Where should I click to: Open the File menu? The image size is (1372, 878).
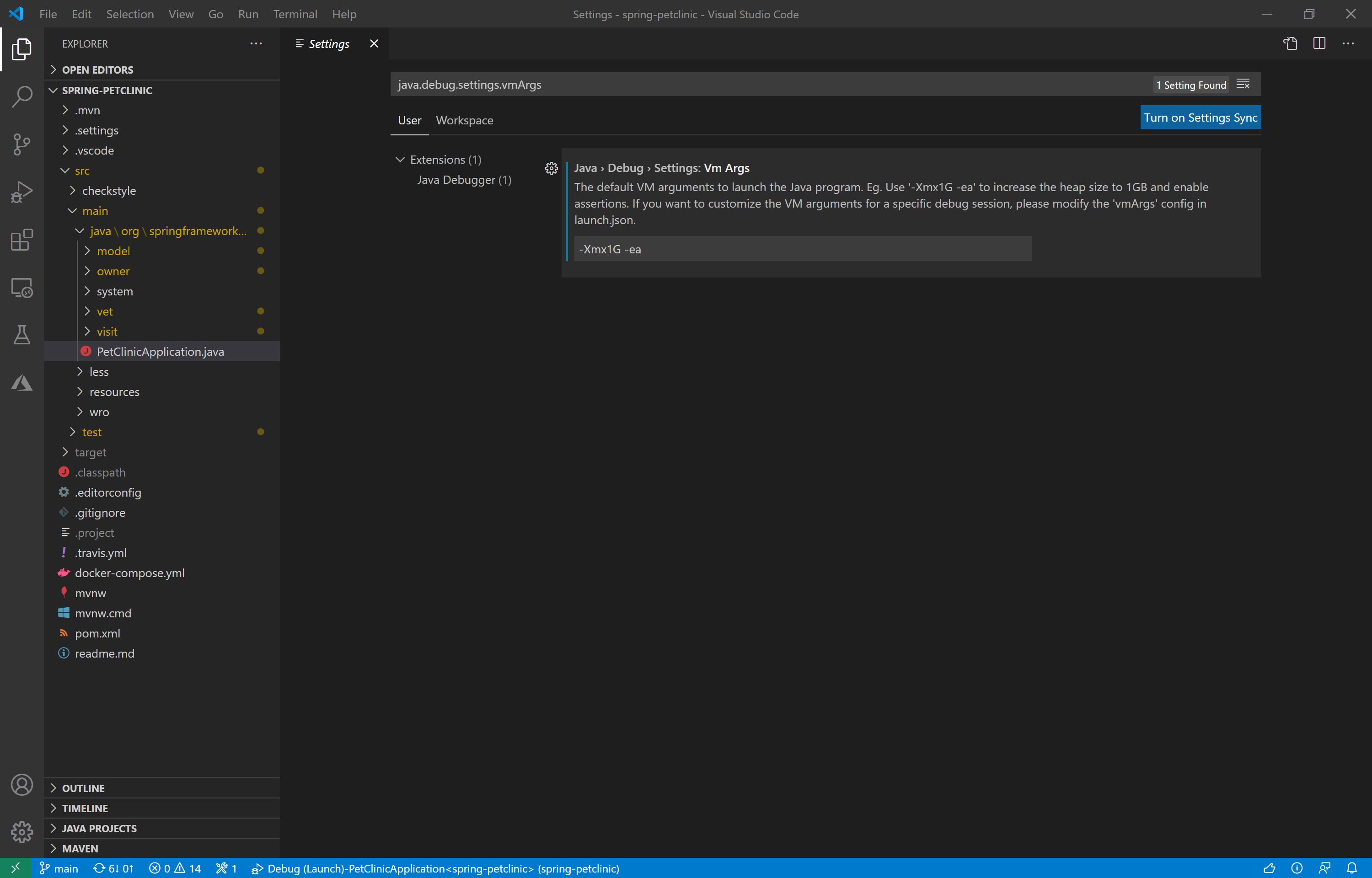click(48, 14)
